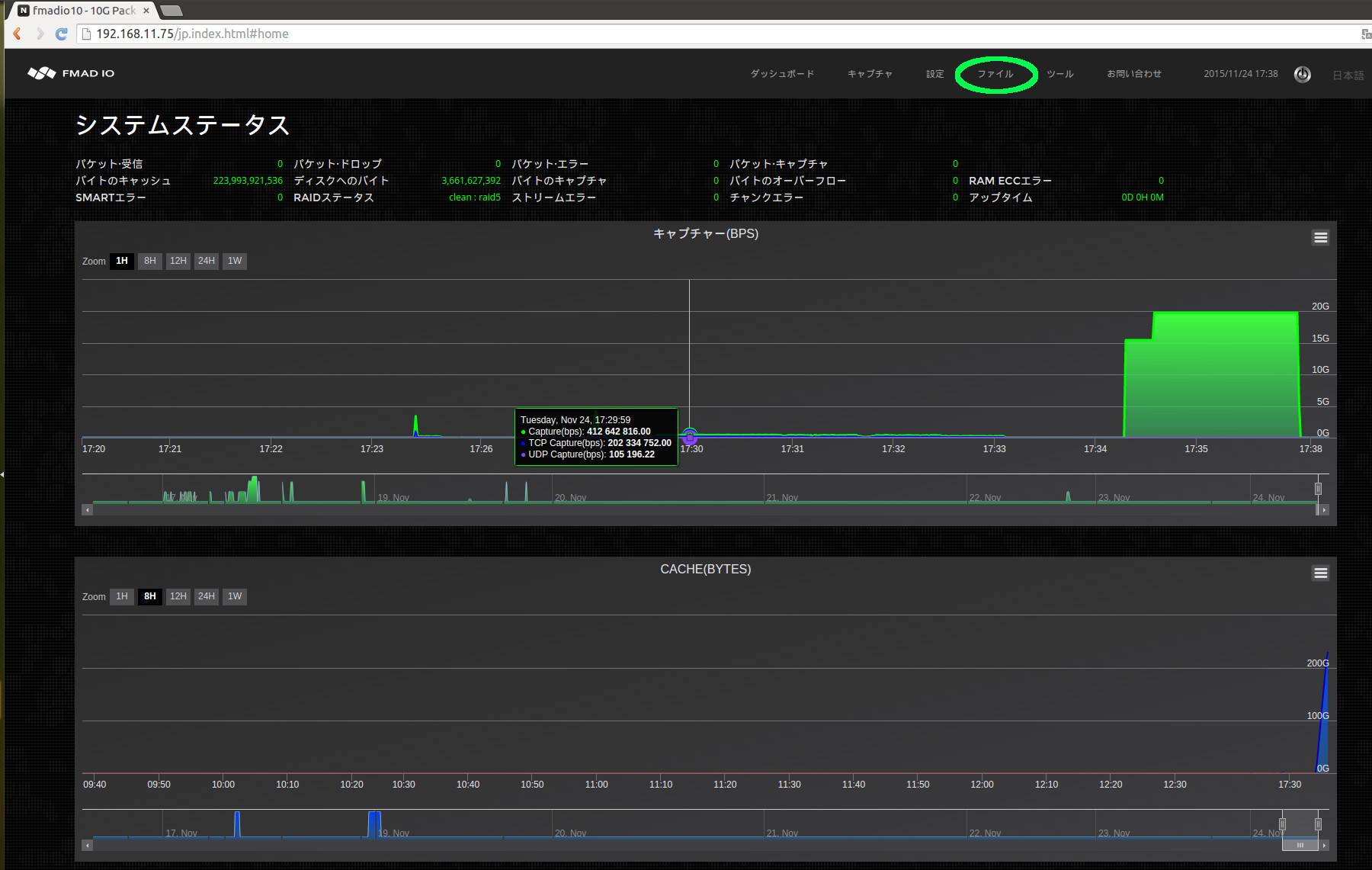1372x870 pixels.
Task: Click the power shutdown icon in the navbar
Action: pyautogui.click(x=1302, y=74)
